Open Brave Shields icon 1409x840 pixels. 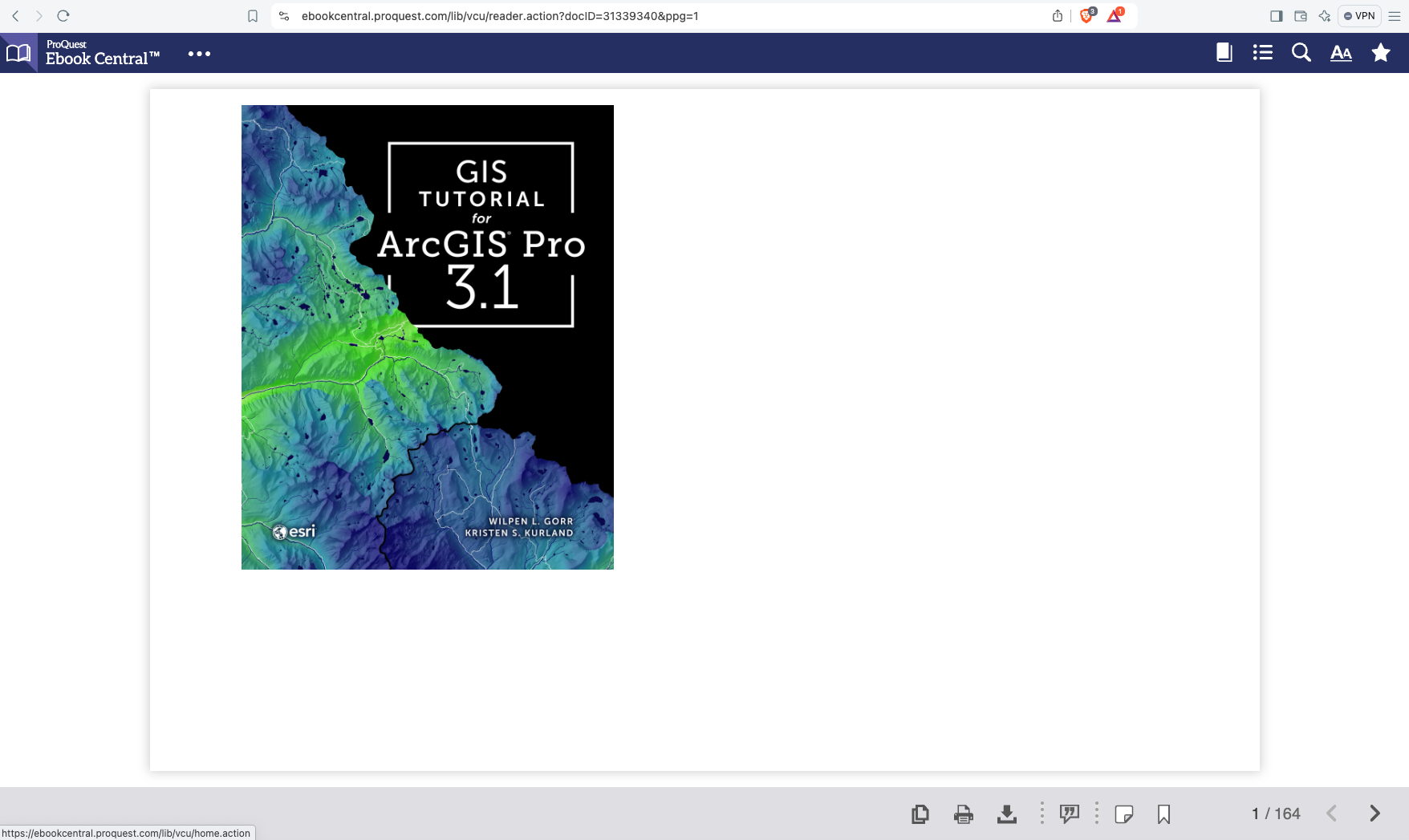(1087, 16)
